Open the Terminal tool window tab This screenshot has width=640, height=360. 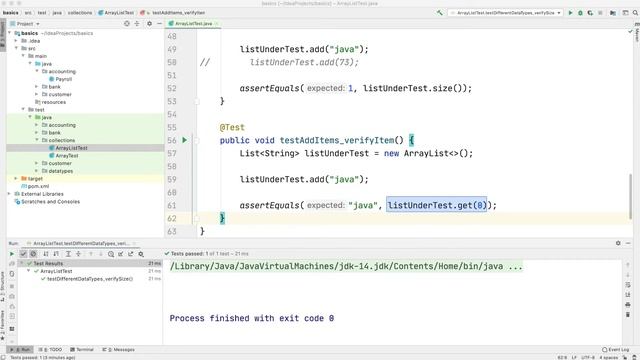(82, 350)
